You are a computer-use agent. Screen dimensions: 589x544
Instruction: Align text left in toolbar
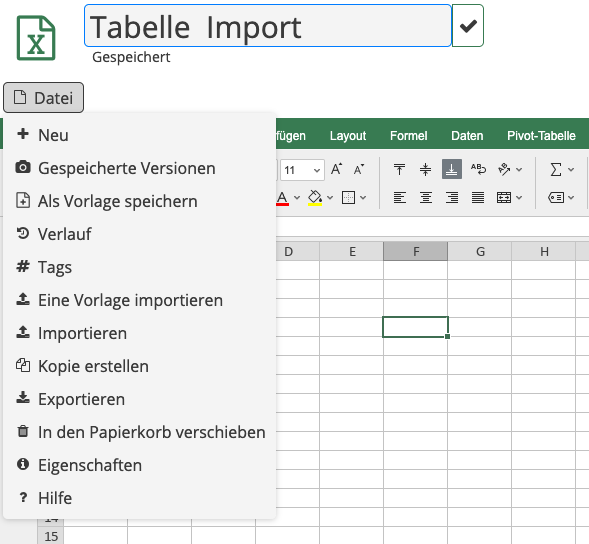pos(399,197)
